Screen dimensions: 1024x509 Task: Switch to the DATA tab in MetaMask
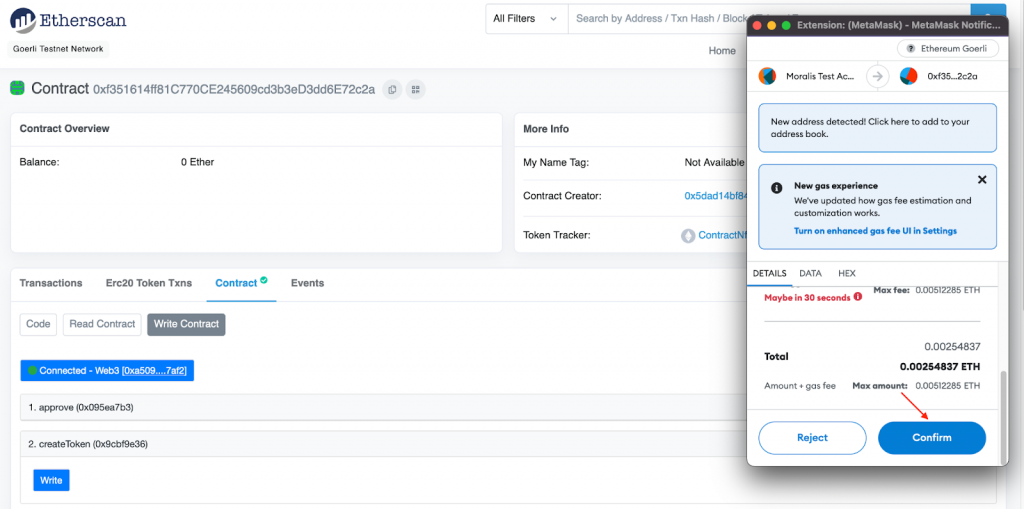810,273
